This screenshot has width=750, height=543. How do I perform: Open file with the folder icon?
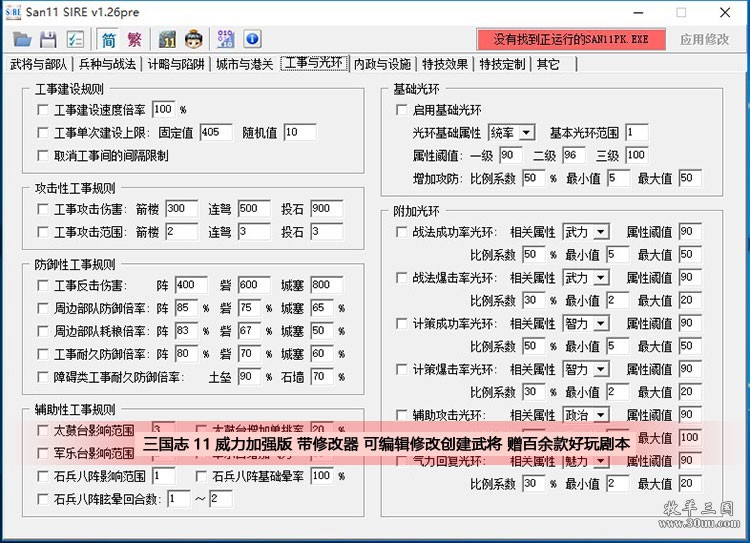click(x=22, y=39)
